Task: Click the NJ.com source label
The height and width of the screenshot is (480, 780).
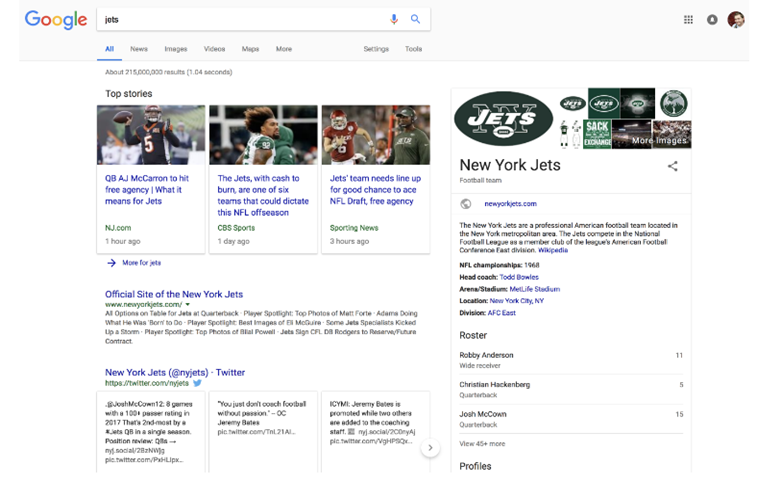Action: 118,228
